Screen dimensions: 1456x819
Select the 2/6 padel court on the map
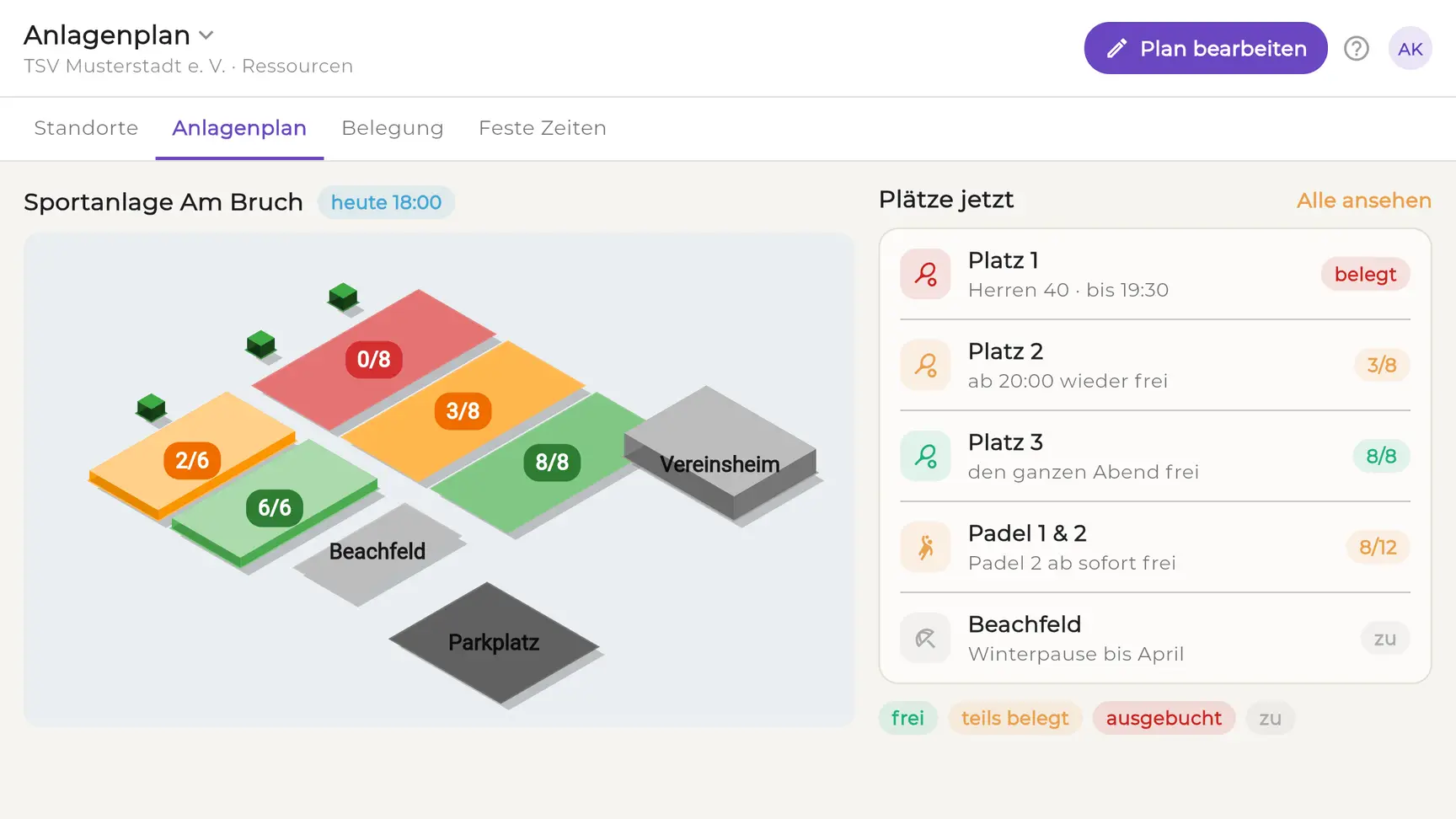point(192,456)
